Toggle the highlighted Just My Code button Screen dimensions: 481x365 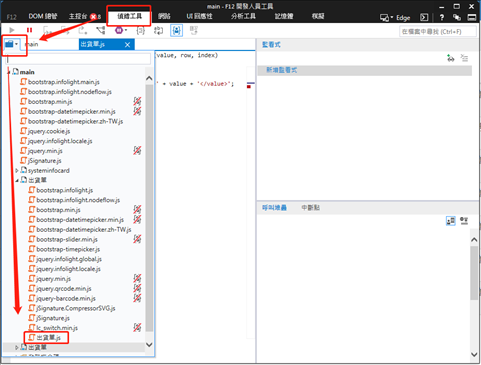click(176, 31)
